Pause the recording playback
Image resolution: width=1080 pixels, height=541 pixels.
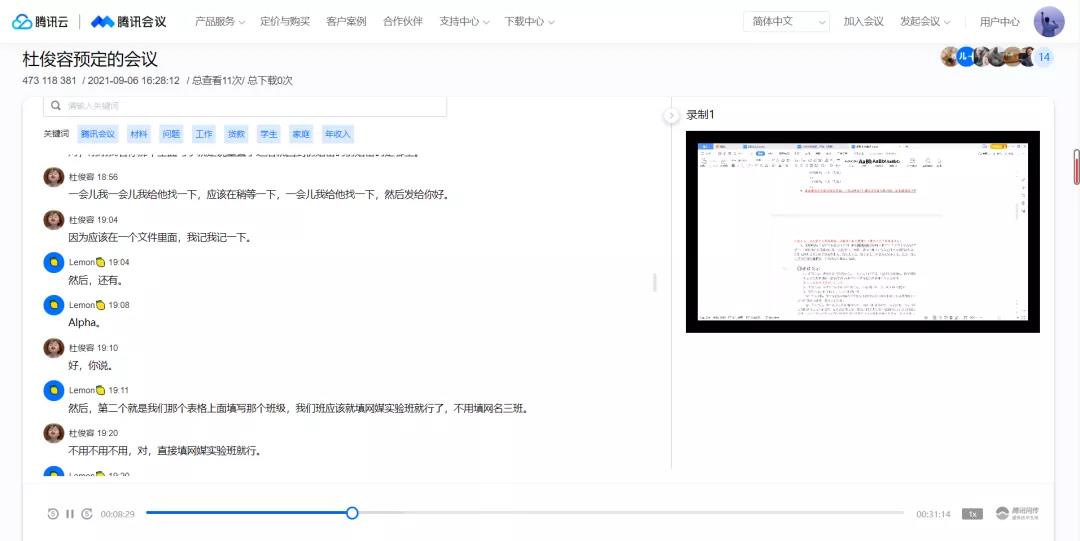click(x=70, y=514)
